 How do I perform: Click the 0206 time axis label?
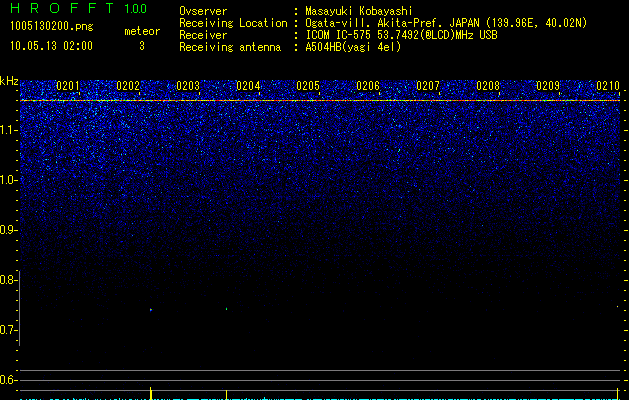point(368,86)
